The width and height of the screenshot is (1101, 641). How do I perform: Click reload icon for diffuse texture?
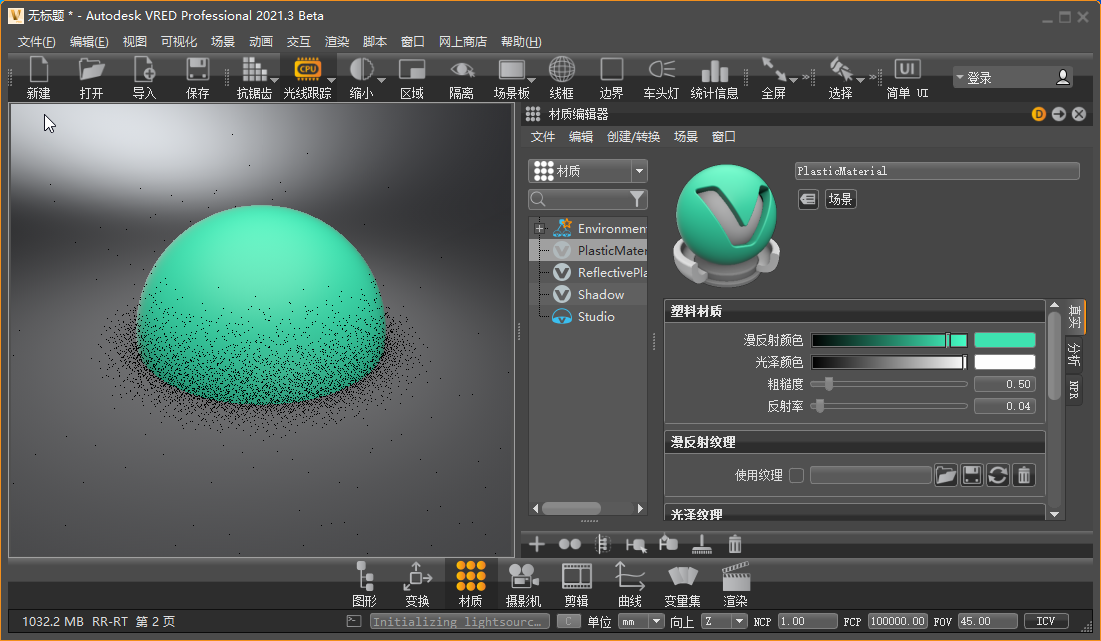coord(998,475)
